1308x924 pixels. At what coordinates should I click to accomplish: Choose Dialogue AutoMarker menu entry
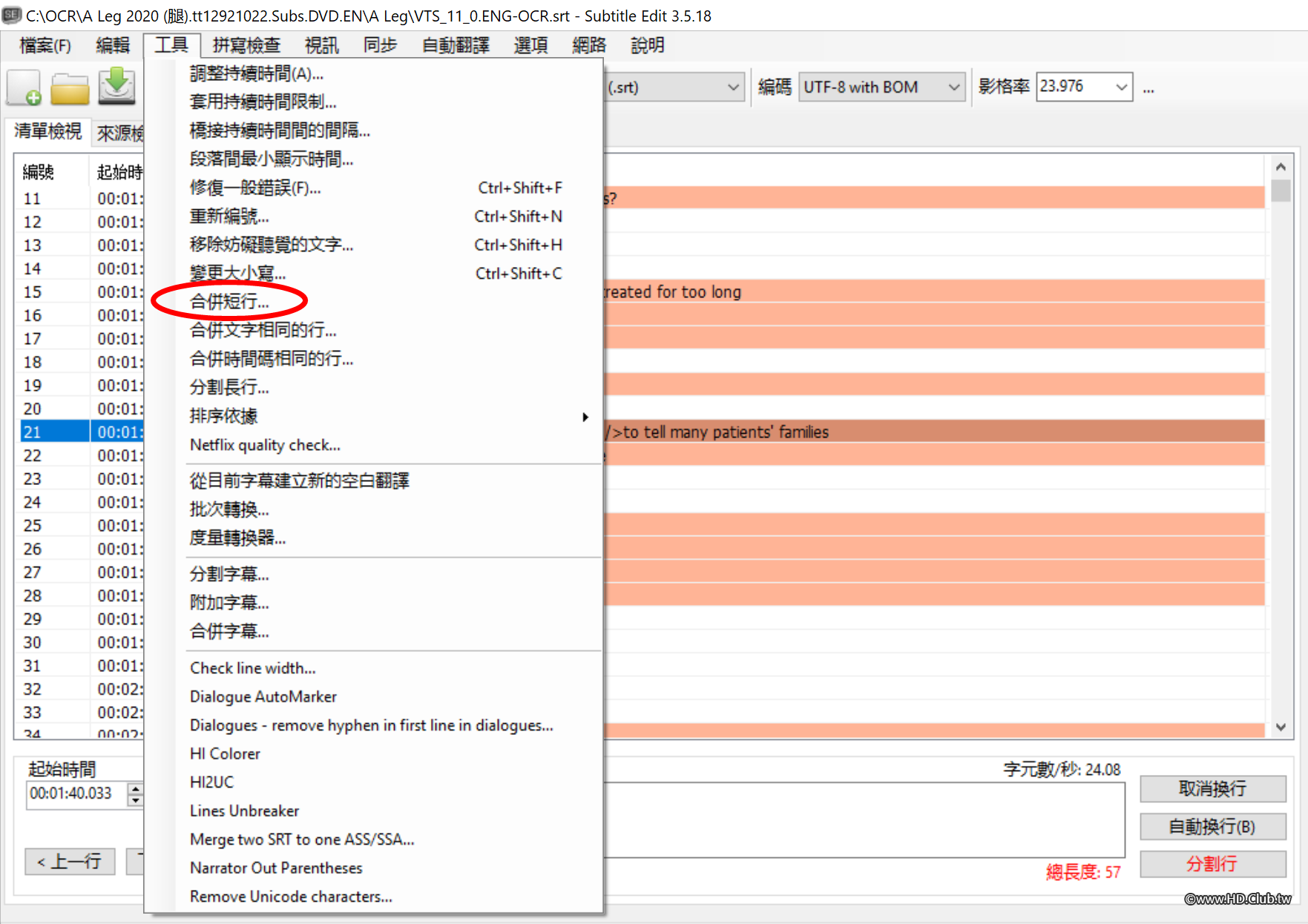coord(375,696)
